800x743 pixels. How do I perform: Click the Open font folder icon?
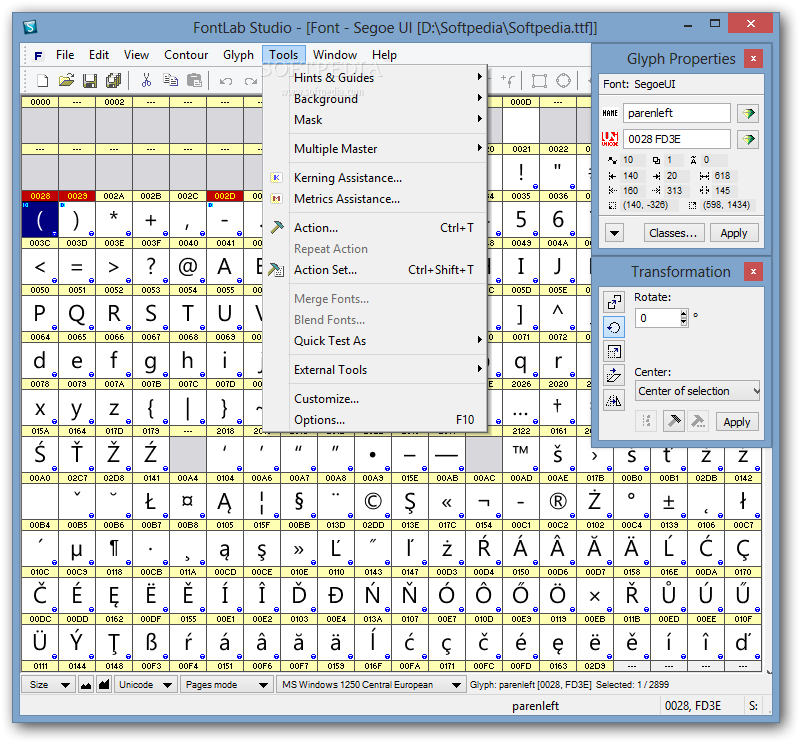[66, 81]
